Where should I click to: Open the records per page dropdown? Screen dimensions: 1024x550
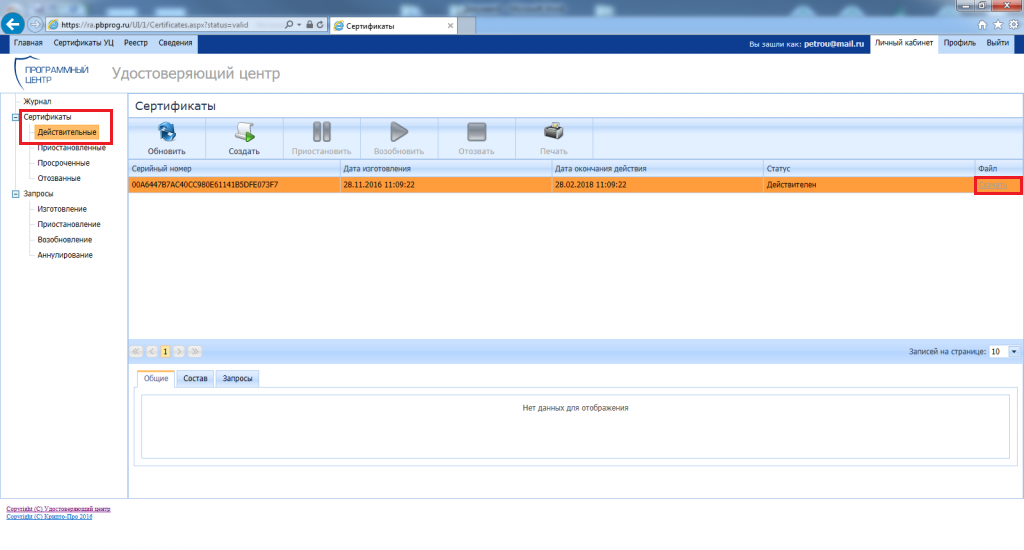[x=1013, y=352]
